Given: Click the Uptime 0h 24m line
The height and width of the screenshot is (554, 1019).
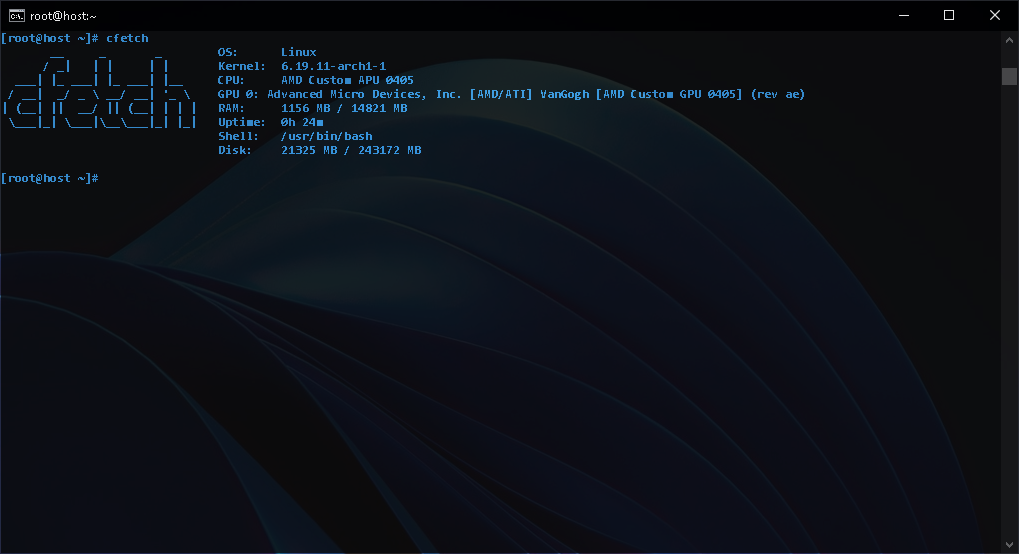Looking at the screenshot, I should point(270,122).
